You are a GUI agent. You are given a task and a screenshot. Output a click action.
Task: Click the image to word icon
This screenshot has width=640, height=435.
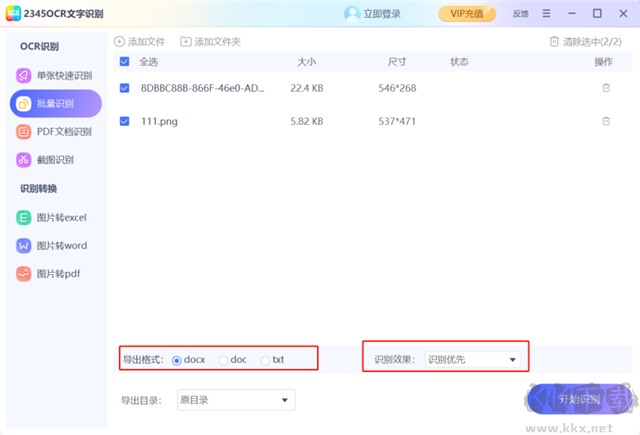pos(24,246)
